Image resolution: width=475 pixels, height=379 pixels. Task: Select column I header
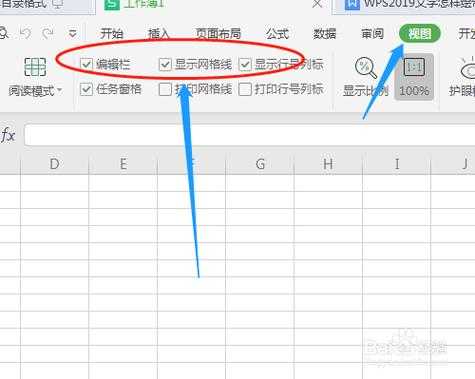[x=397, y=164]
